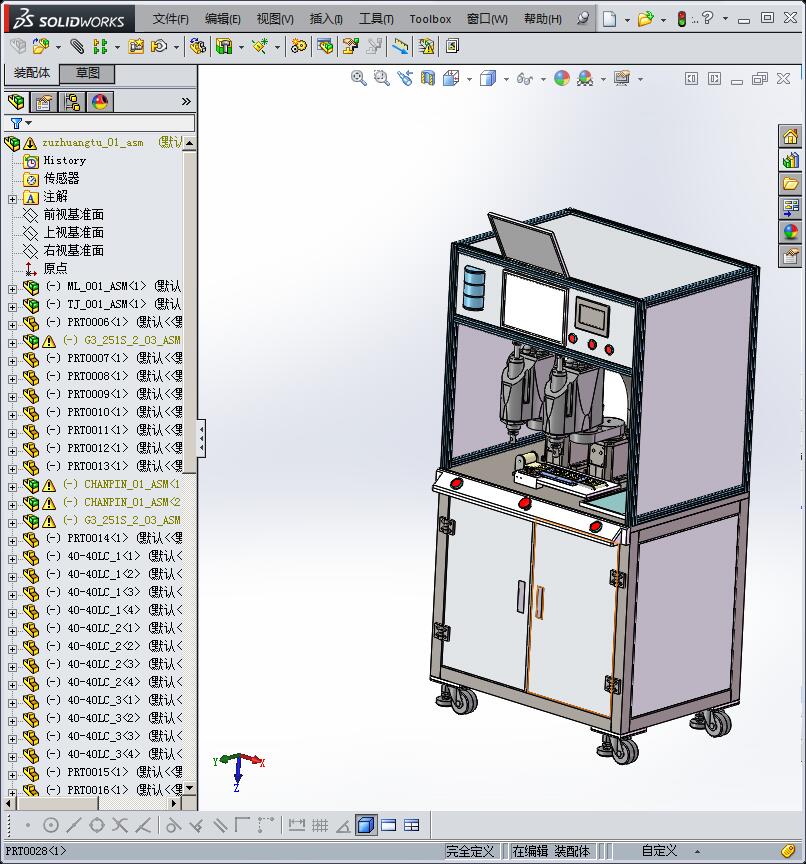
Task: Click the Rebuild traffic light icon
Action: point(681,19)
